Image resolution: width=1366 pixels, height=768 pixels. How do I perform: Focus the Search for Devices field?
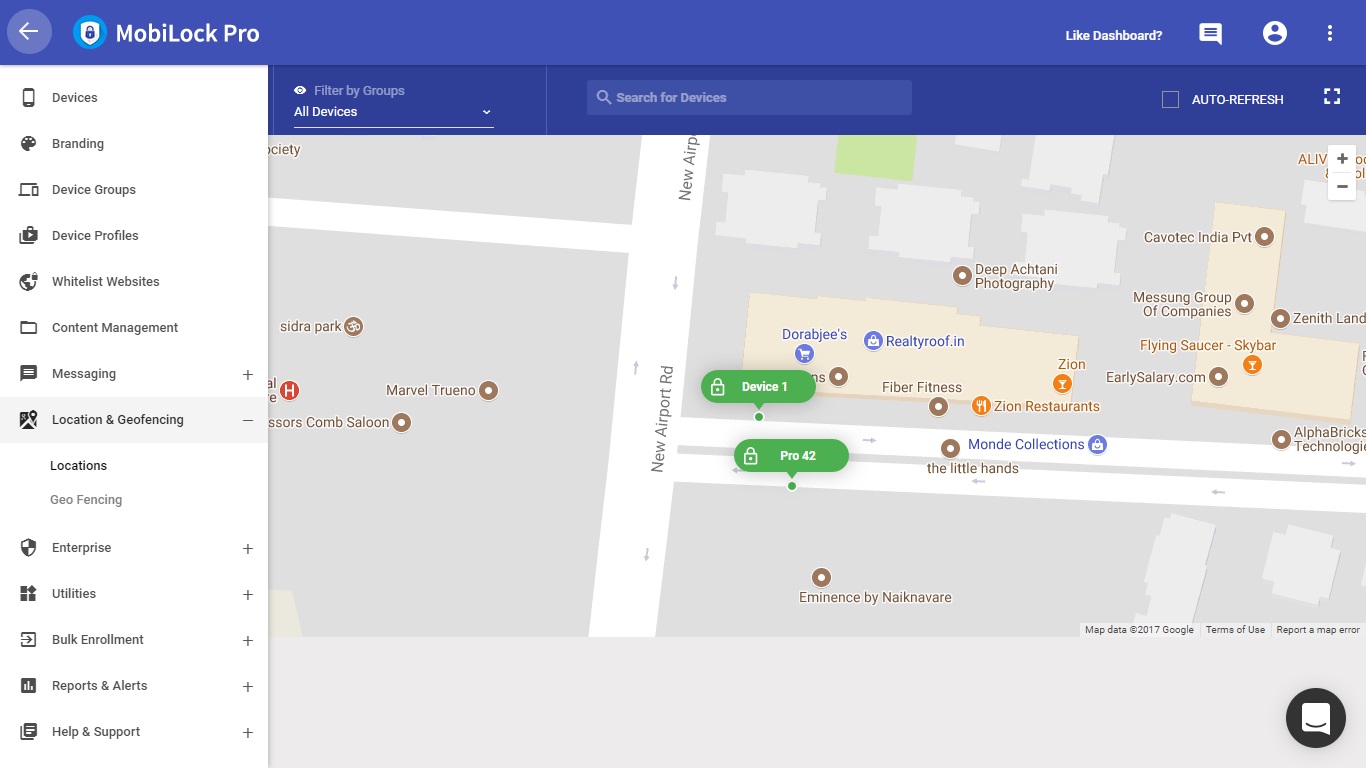coord(749,97)
